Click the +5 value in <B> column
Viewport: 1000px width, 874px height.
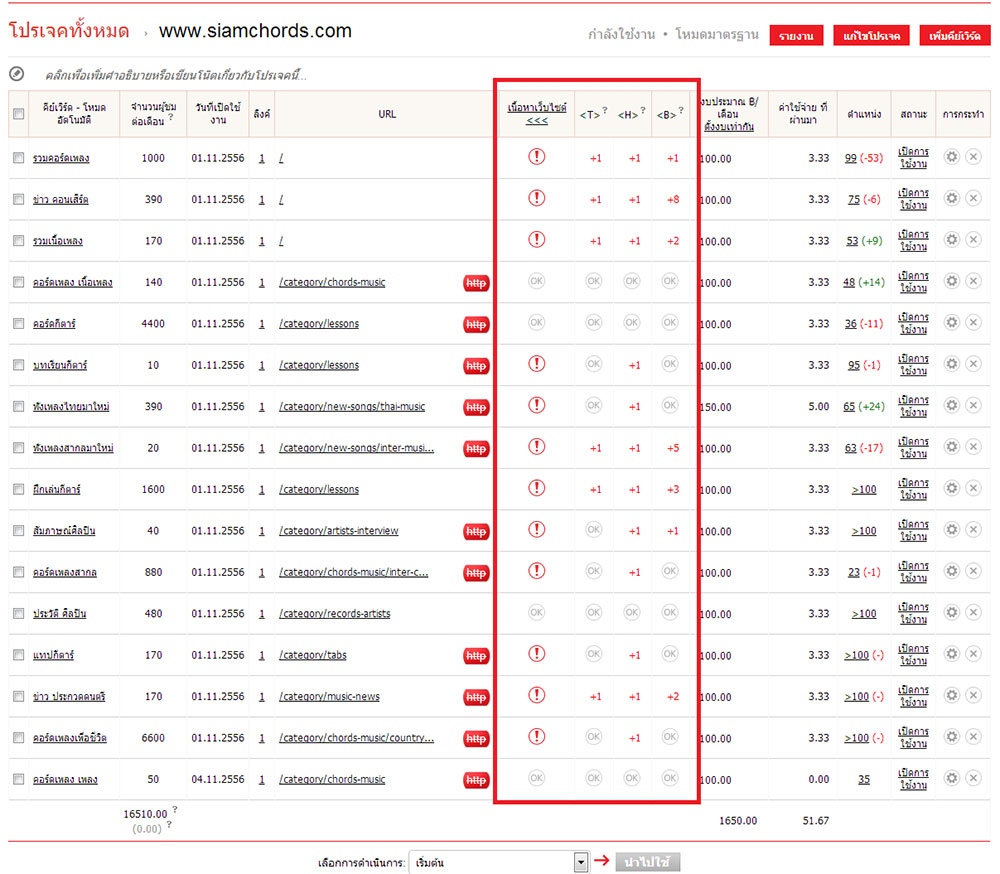(673, 448)
